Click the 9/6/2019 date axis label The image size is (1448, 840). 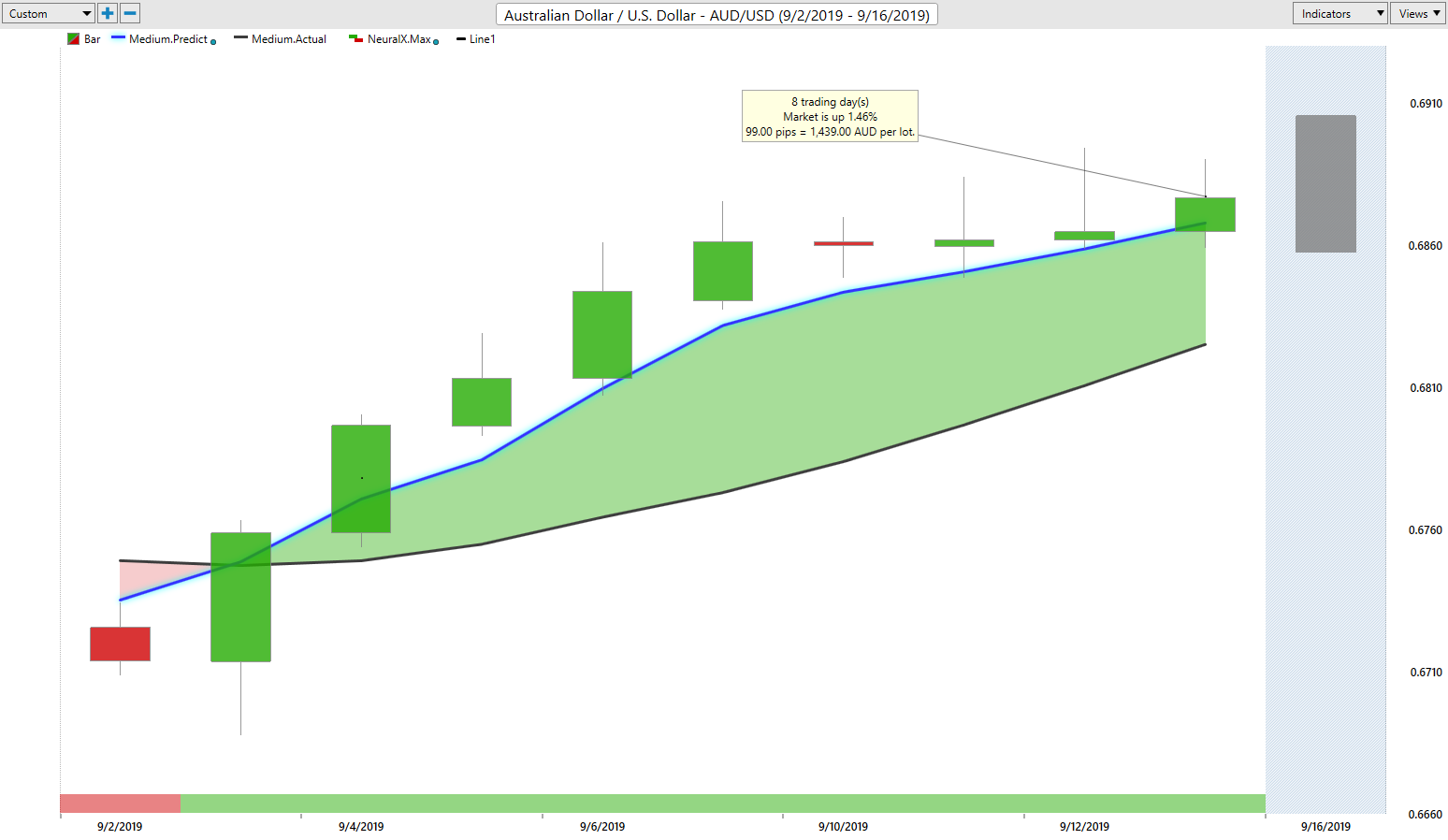click(602, 827)
